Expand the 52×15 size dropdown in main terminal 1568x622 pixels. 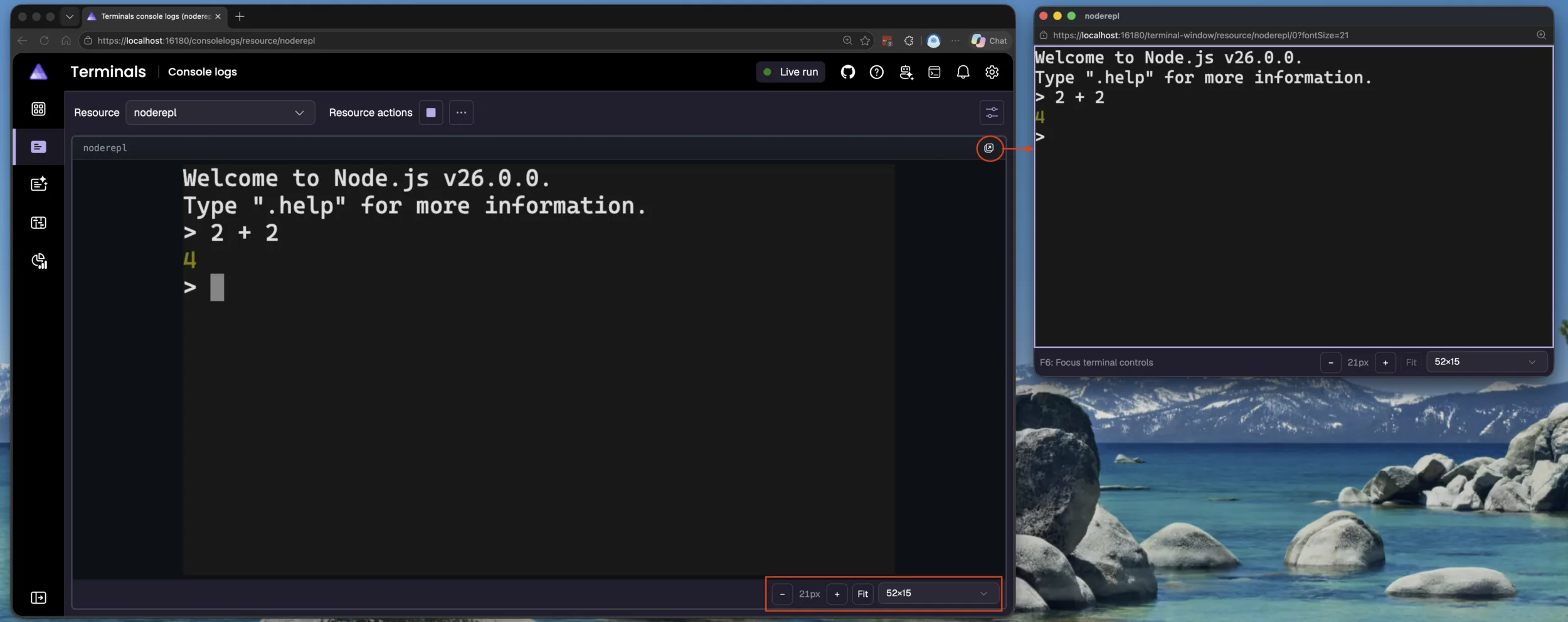coord(938,593)
